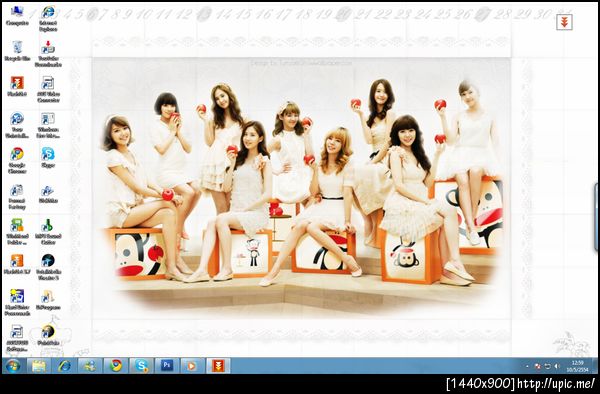This screenshot has width=600, height=394.
Task: Open the desktop shortcut with red download arrow
Action: coord(48,54)
